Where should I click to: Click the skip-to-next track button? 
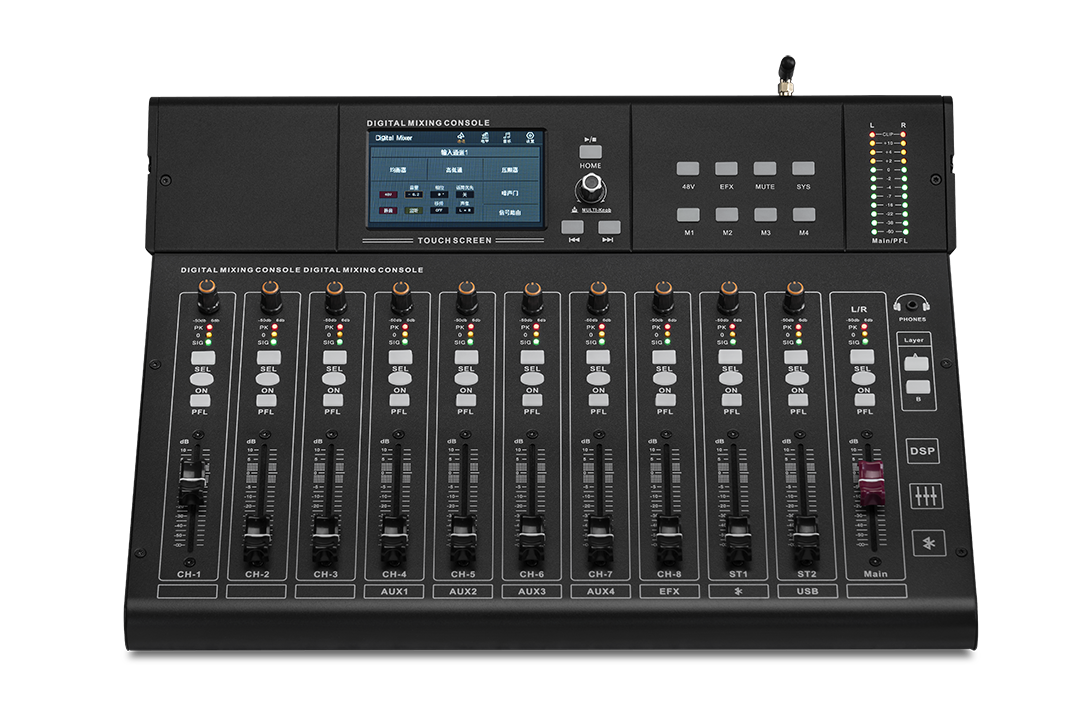tap(609, 227)
